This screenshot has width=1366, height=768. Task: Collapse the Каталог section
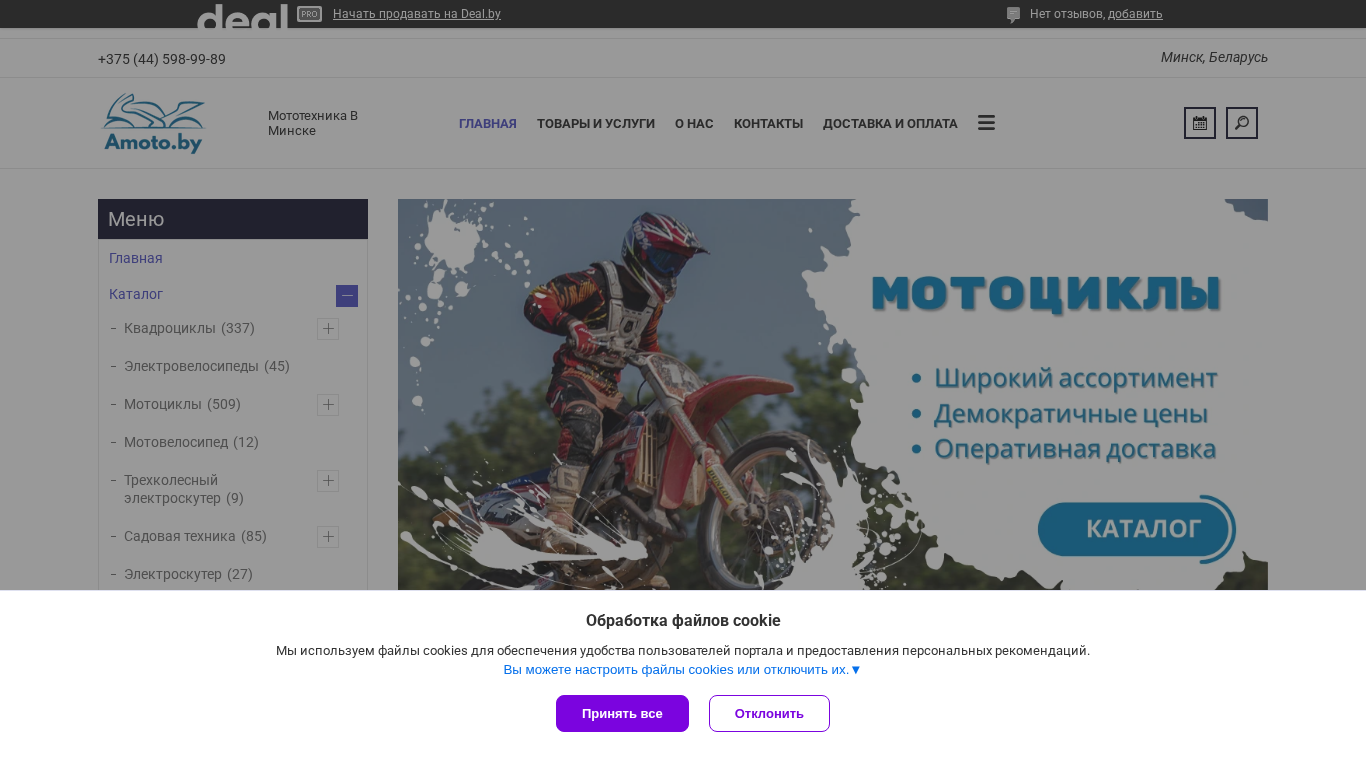347,296
